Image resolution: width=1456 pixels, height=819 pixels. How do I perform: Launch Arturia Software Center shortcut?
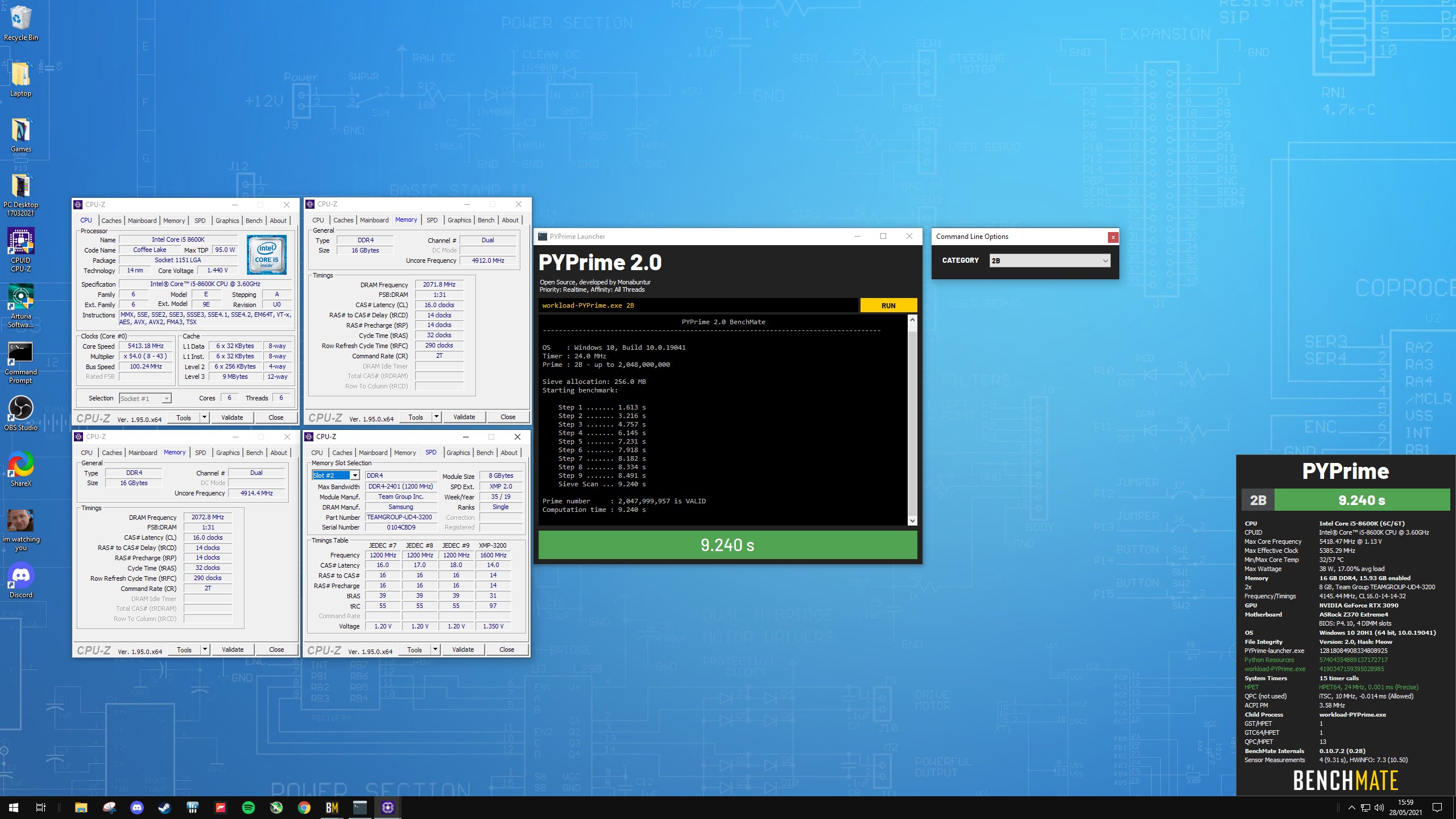tap(20, 306)
